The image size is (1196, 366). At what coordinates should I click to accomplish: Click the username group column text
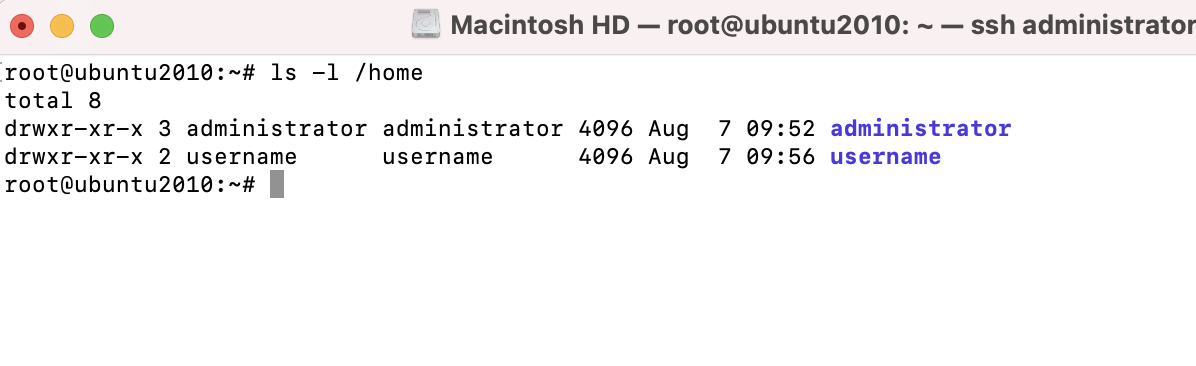click(437, 156)
